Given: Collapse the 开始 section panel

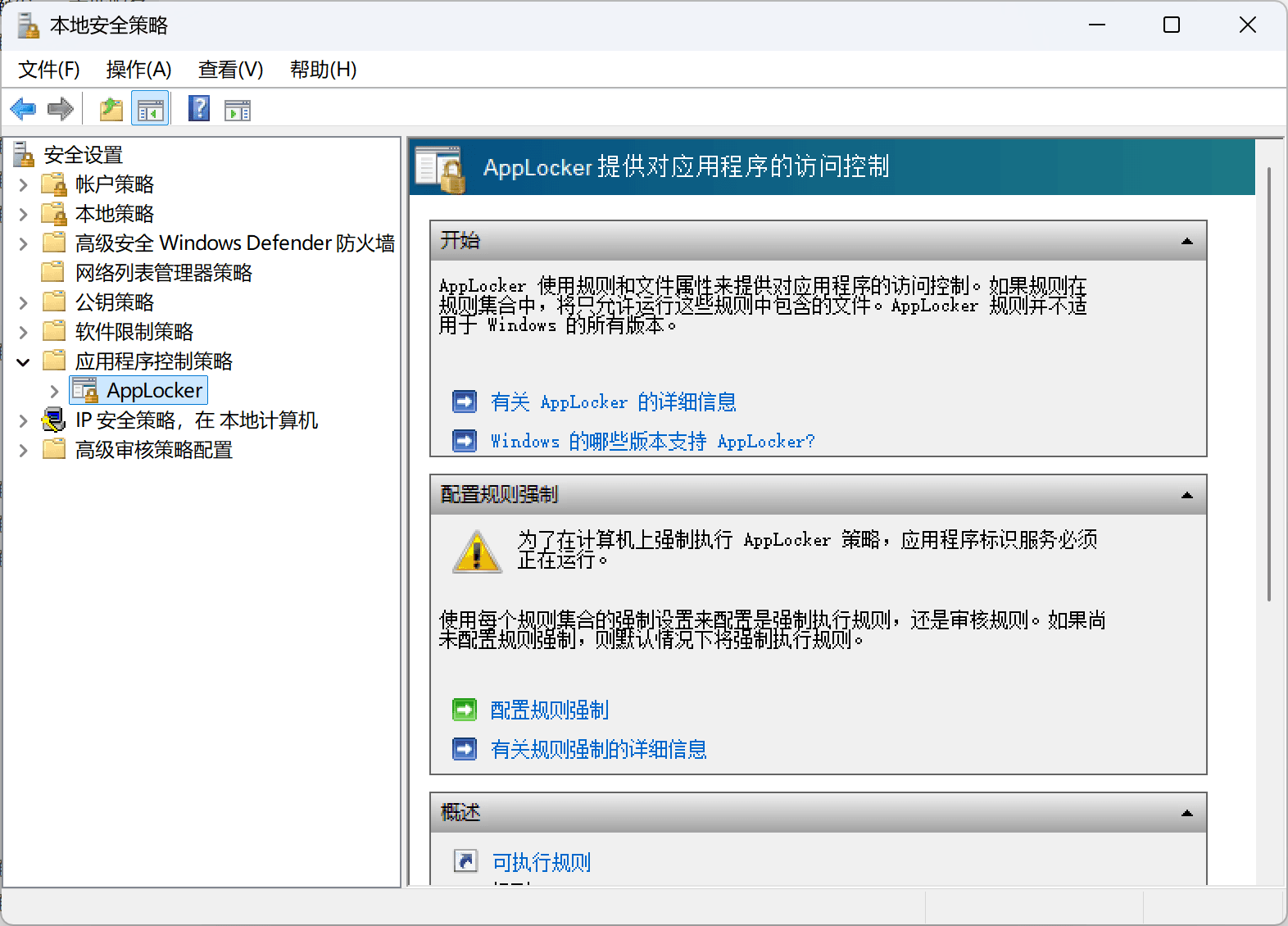Looking at the screenshot, I should [x=1186, y=241].
